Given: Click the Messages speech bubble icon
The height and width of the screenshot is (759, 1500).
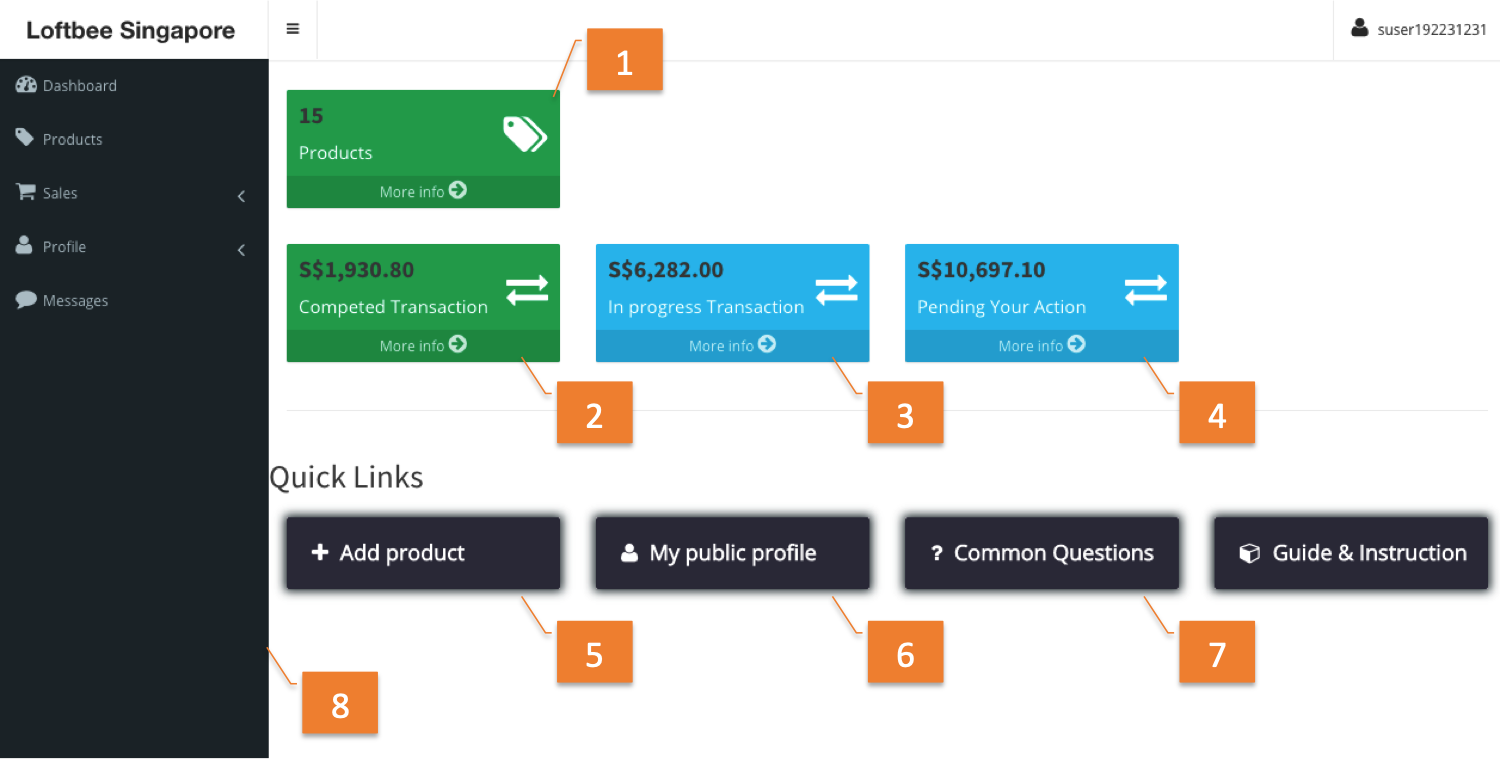Looking at the screenshot, I should coord(26,300).
